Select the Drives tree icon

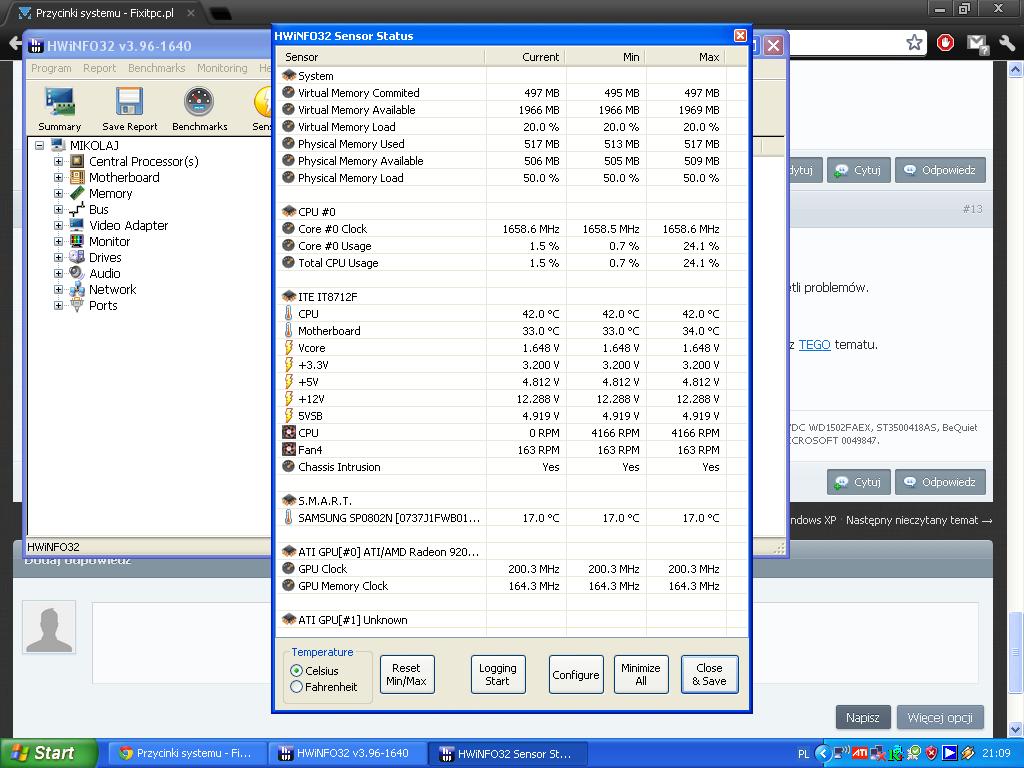77,257
